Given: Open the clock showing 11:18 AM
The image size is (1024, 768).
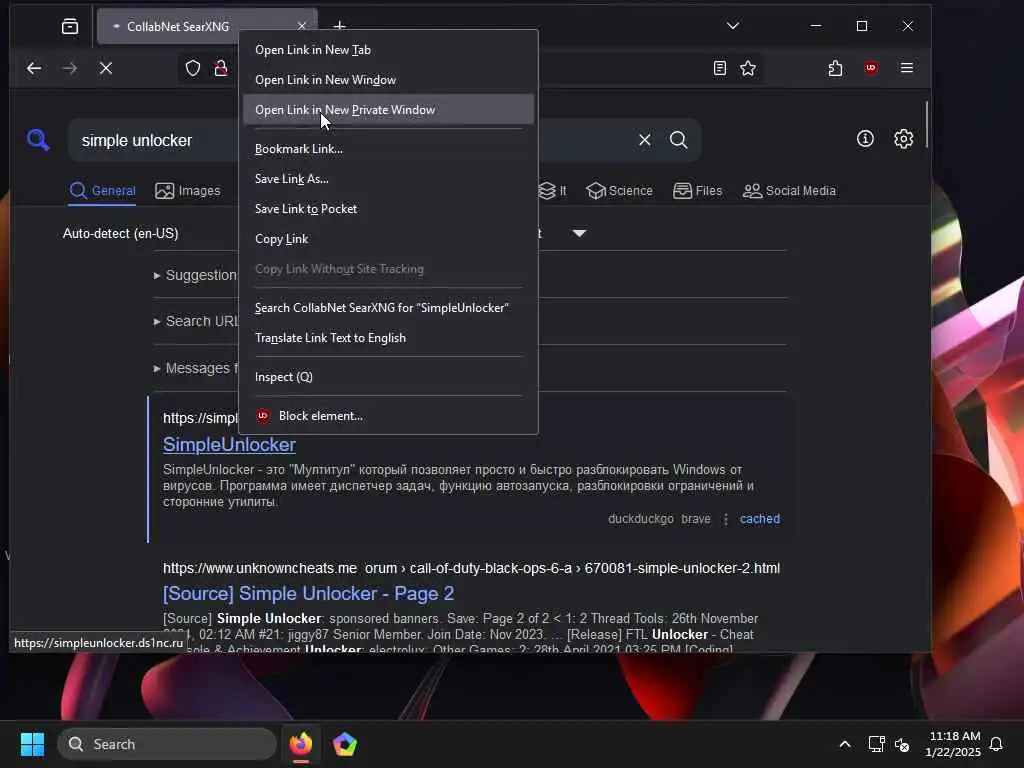Looking at the screenshot, I should pos(953,744).
